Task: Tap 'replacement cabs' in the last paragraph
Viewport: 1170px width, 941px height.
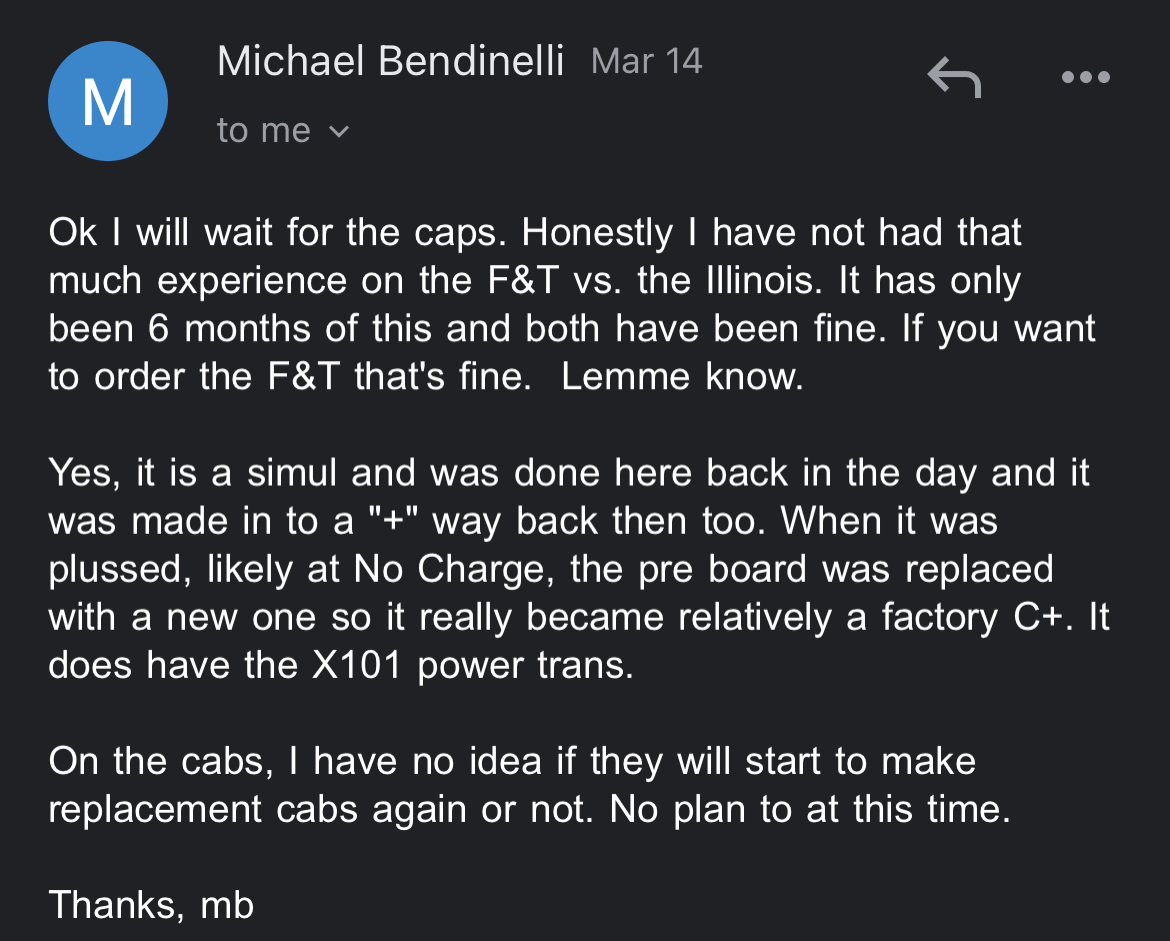Action: 204,810
